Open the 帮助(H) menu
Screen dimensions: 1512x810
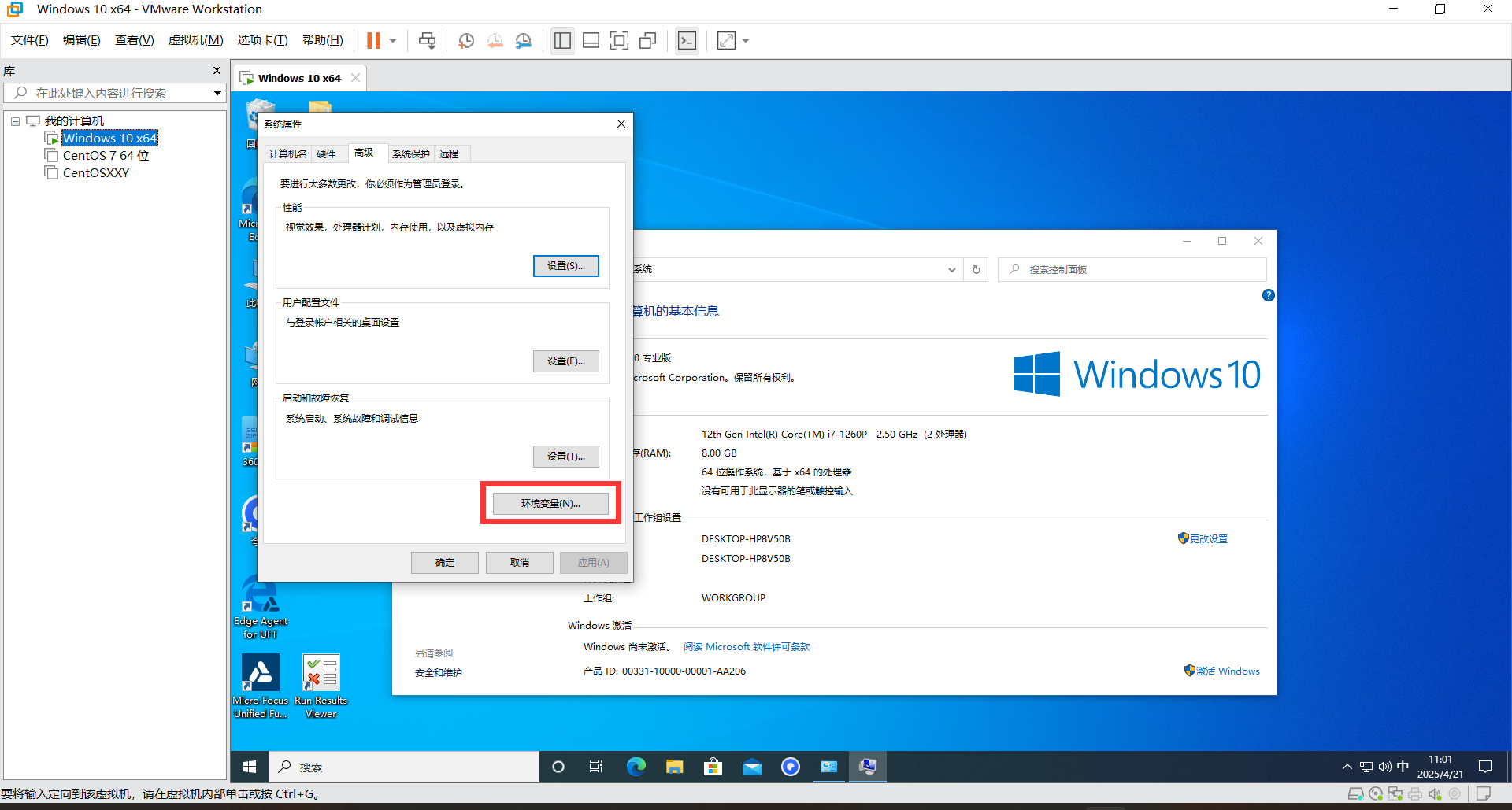pyautogui.click(x=323, y=40)
